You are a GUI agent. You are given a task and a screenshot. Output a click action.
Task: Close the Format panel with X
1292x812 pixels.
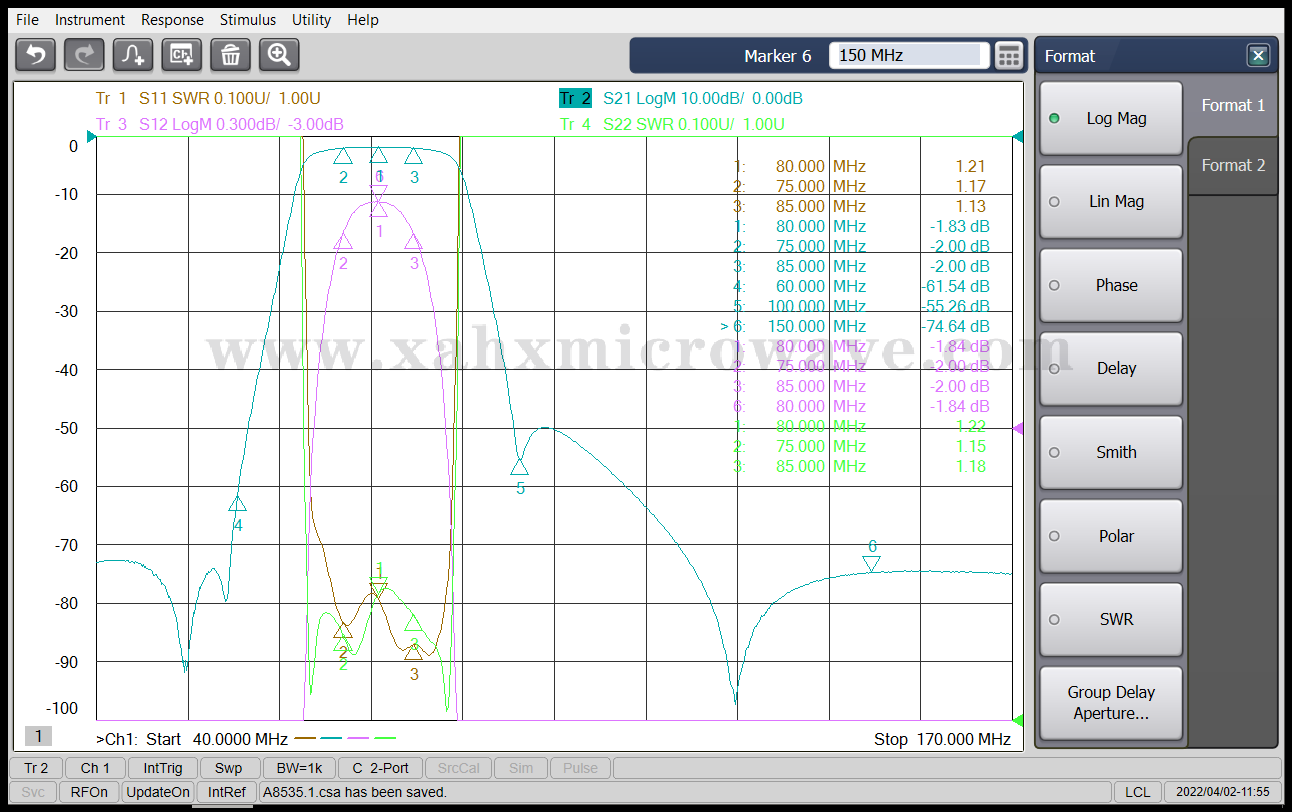pos(1258,55)
